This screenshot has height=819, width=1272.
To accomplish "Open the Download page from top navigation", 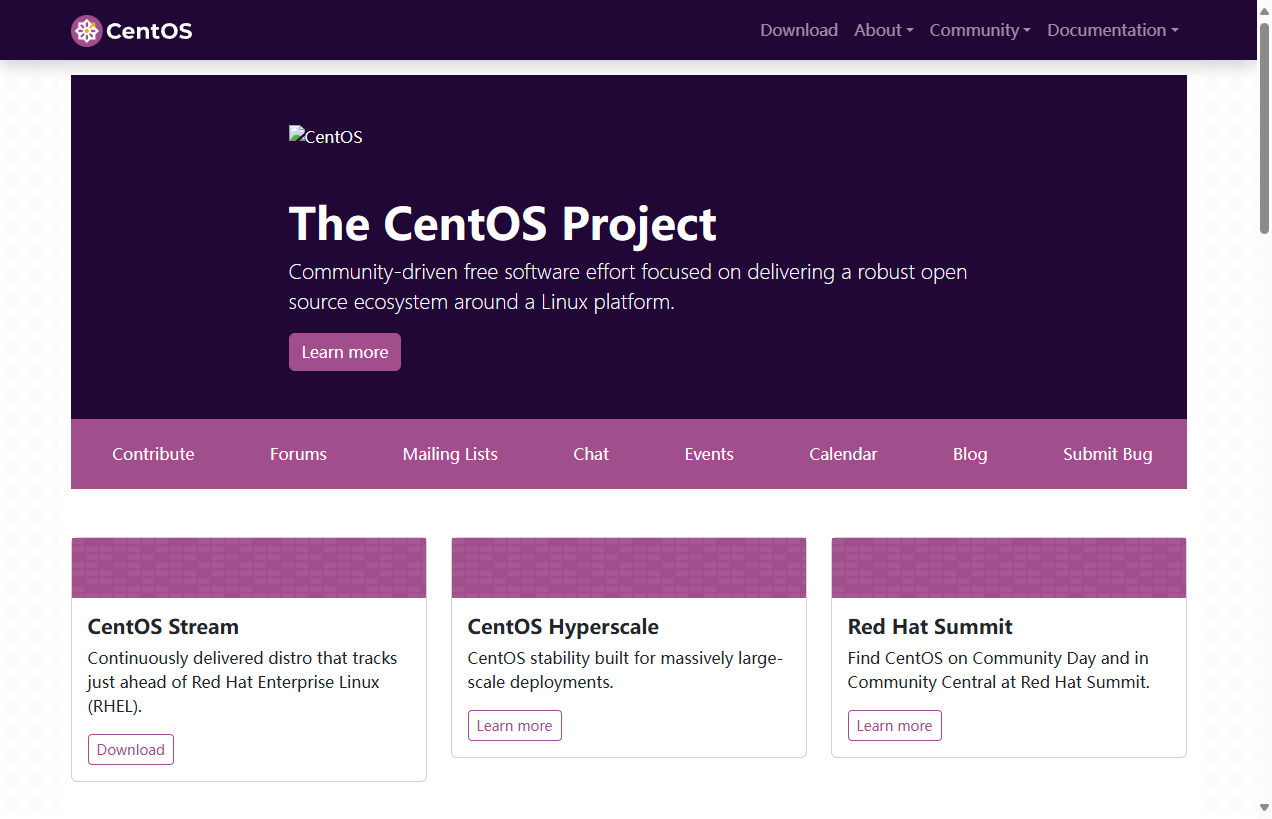I will tap(799, 30).
